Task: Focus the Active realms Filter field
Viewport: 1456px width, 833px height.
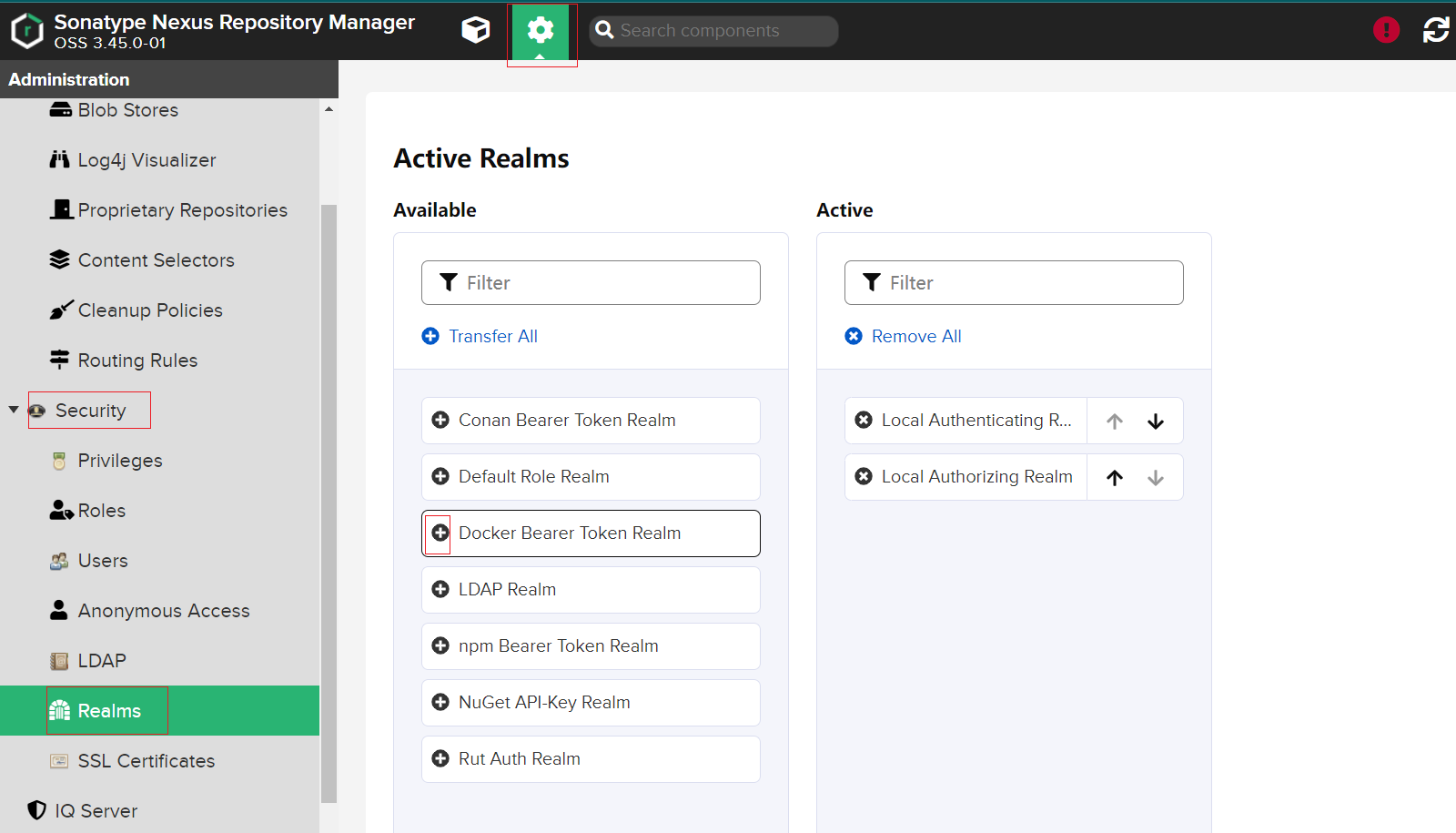Action: 1014,282
